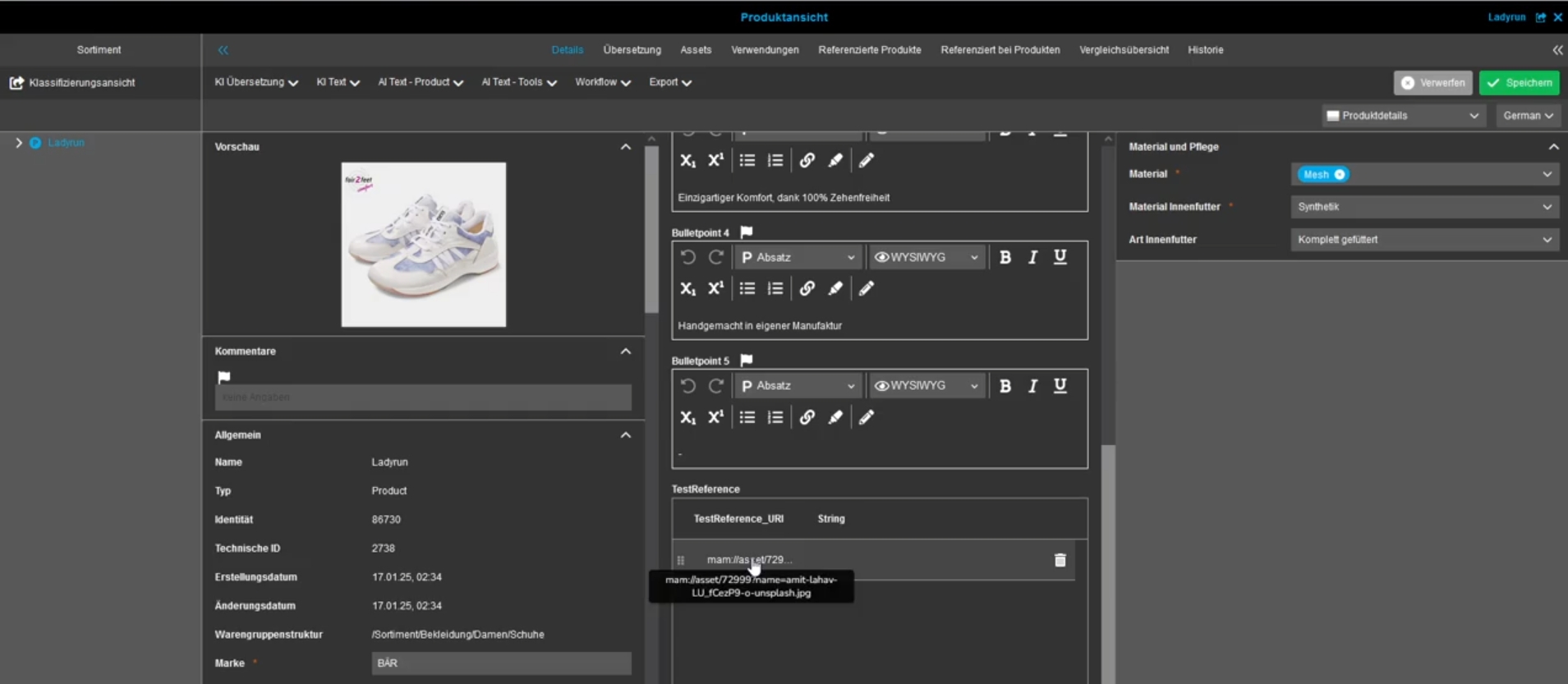Apply subscript in Bulletpoint 4 editor
Screen dimensions: 1568x684
coord(687,289)
